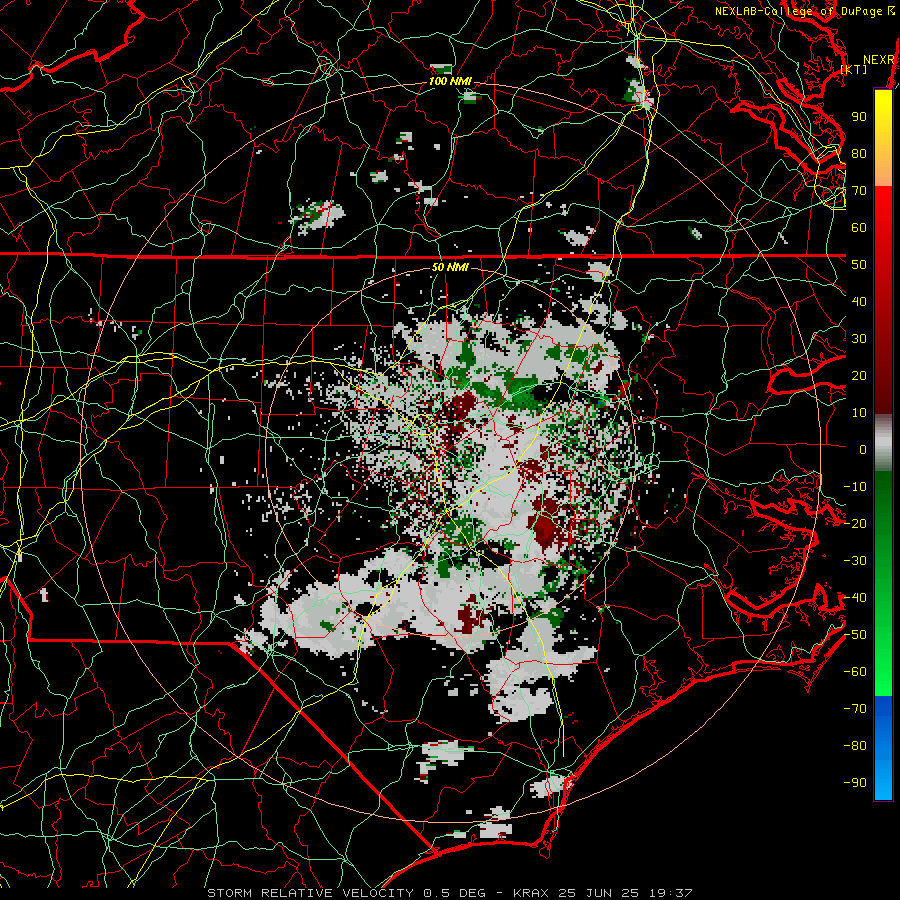
Task: Select the -40 value on velocity scale
Action: [855, 598]
